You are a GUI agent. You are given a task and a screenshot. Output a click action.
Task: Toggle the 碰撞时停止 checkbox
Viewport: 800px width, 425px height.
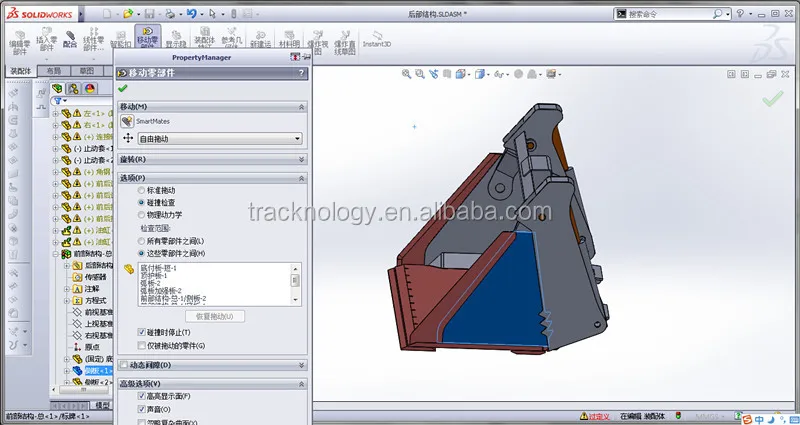click(139, 332)
